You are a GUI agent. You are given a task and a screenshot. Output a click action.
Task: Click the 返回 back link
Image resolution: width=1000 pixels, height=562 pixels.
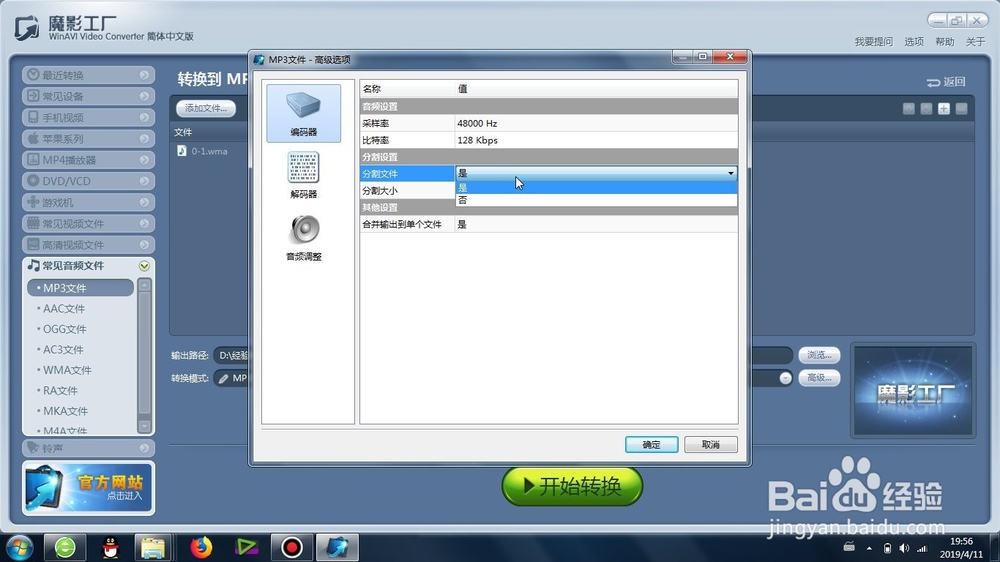click(x=946, y=82)
